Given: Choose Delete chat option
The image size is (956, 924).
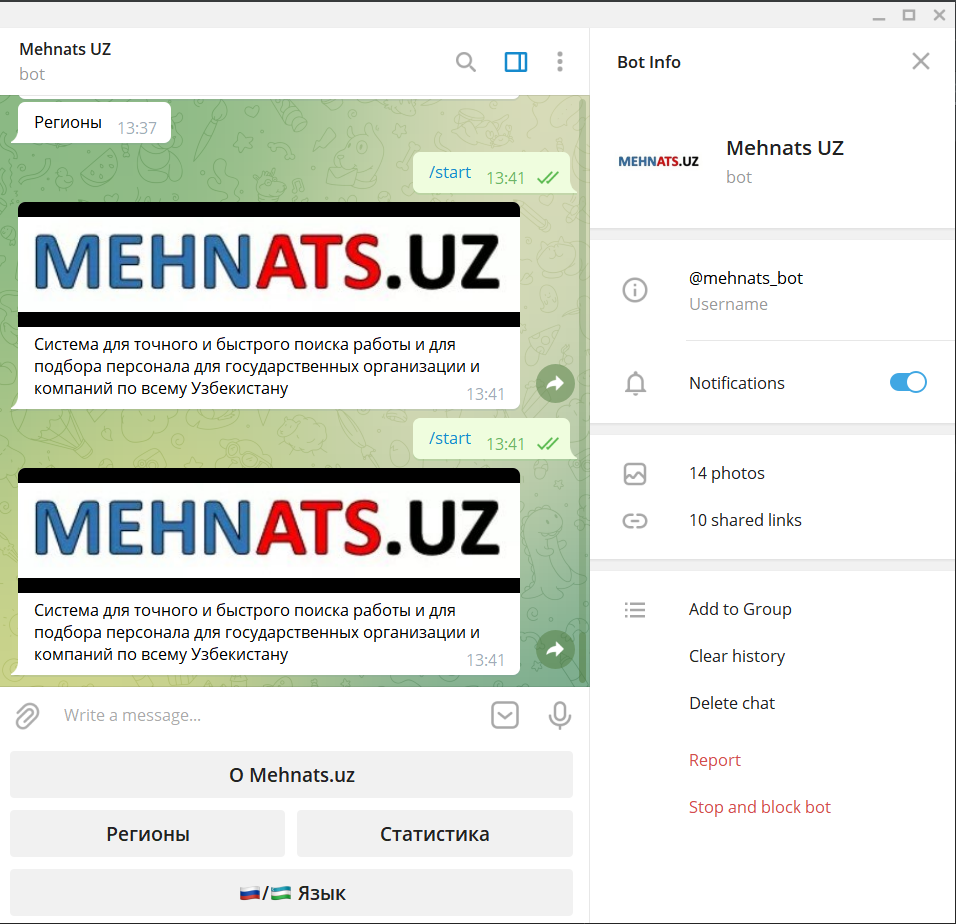Looking at the screenshot, I should click(x=732, y=703).
